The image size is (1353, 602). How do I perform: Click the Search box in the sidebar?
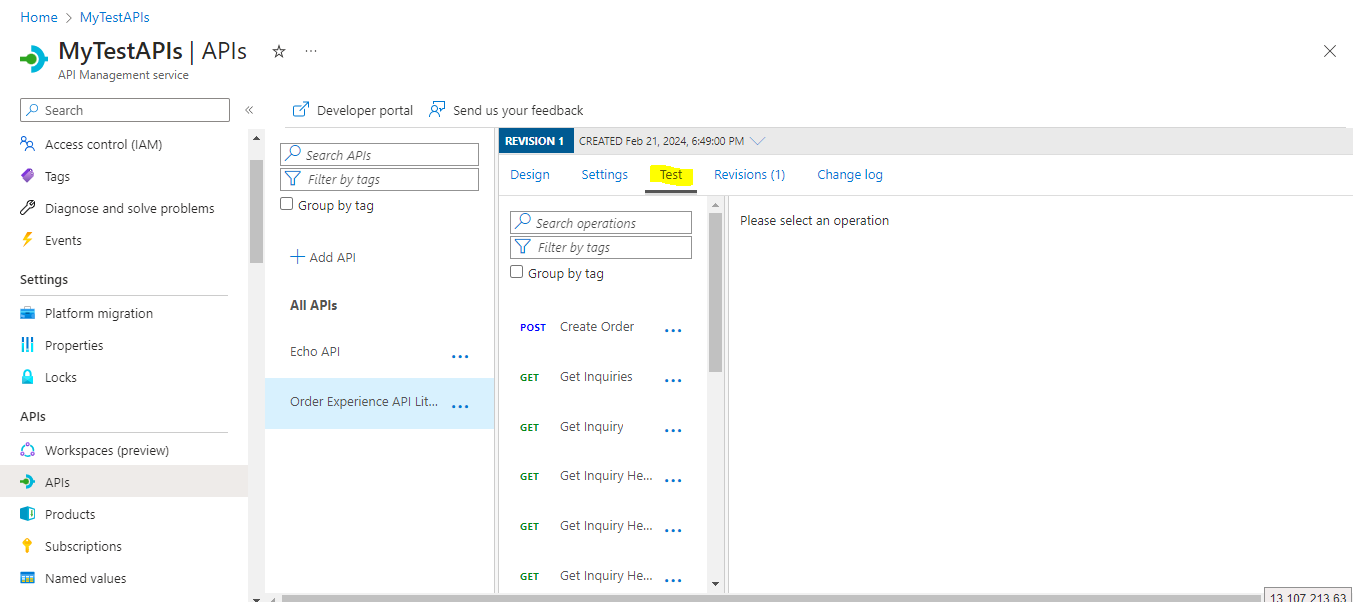(124, 110)
